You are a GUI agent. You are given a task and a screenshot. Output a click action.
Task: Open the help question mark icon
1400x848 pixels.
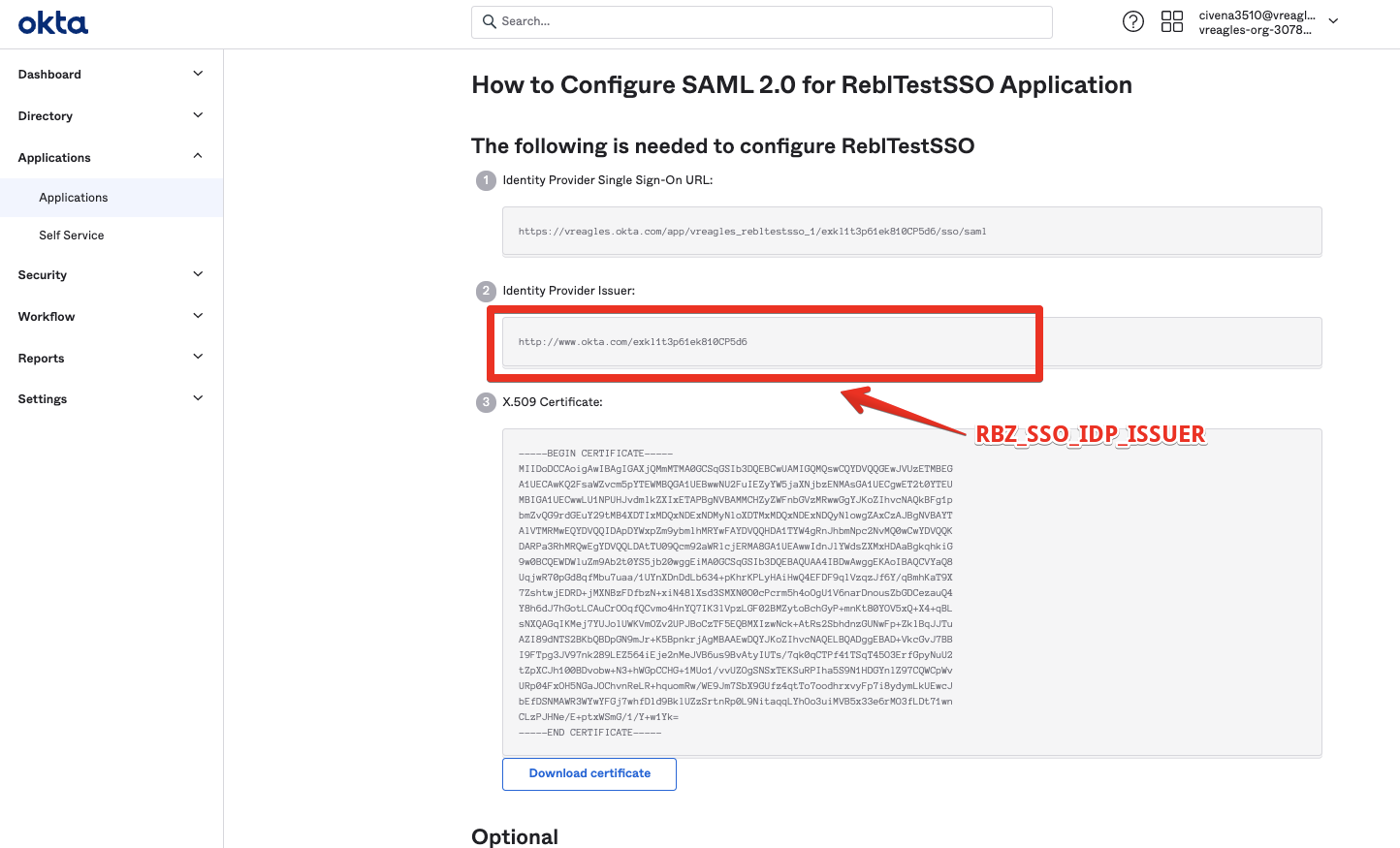1132,21
